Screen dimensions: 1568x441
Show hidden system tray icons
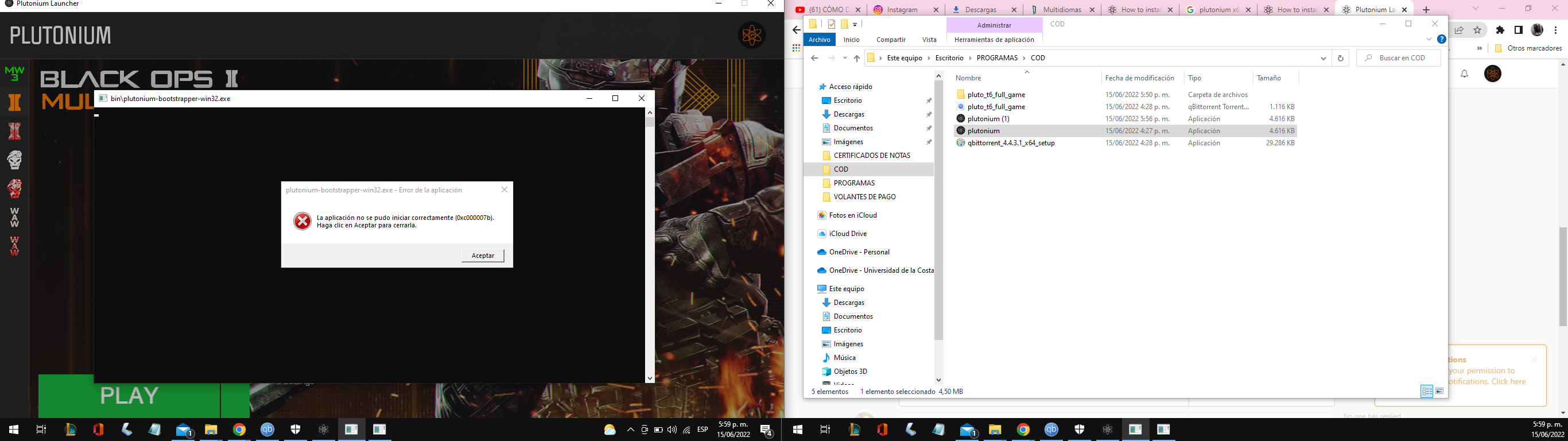pos(630,430)
